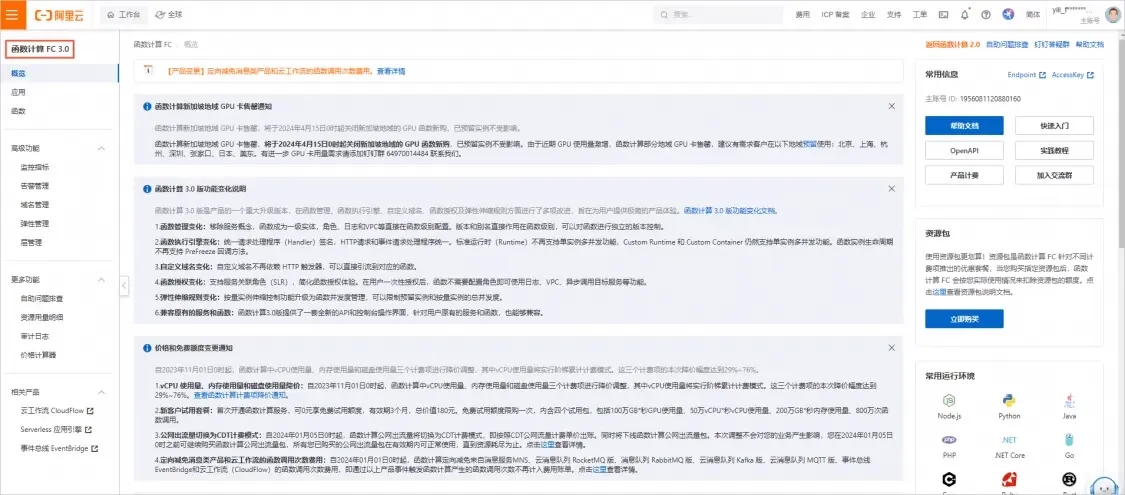Open the user avatar account menu
1125x495 pixels.
point(1114,14)
